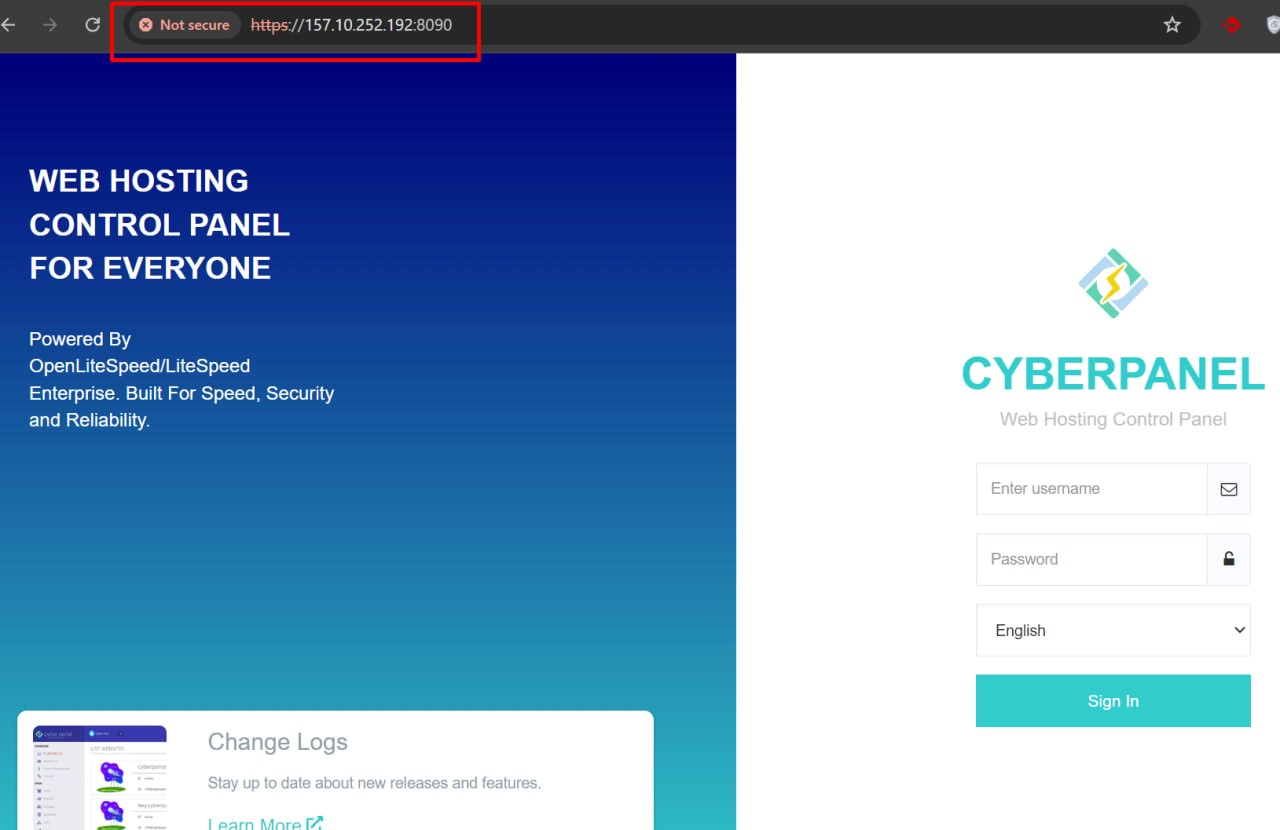Click the red browser extension icon
Screen dimensions: 1280x830
(x=1231, y=25)
